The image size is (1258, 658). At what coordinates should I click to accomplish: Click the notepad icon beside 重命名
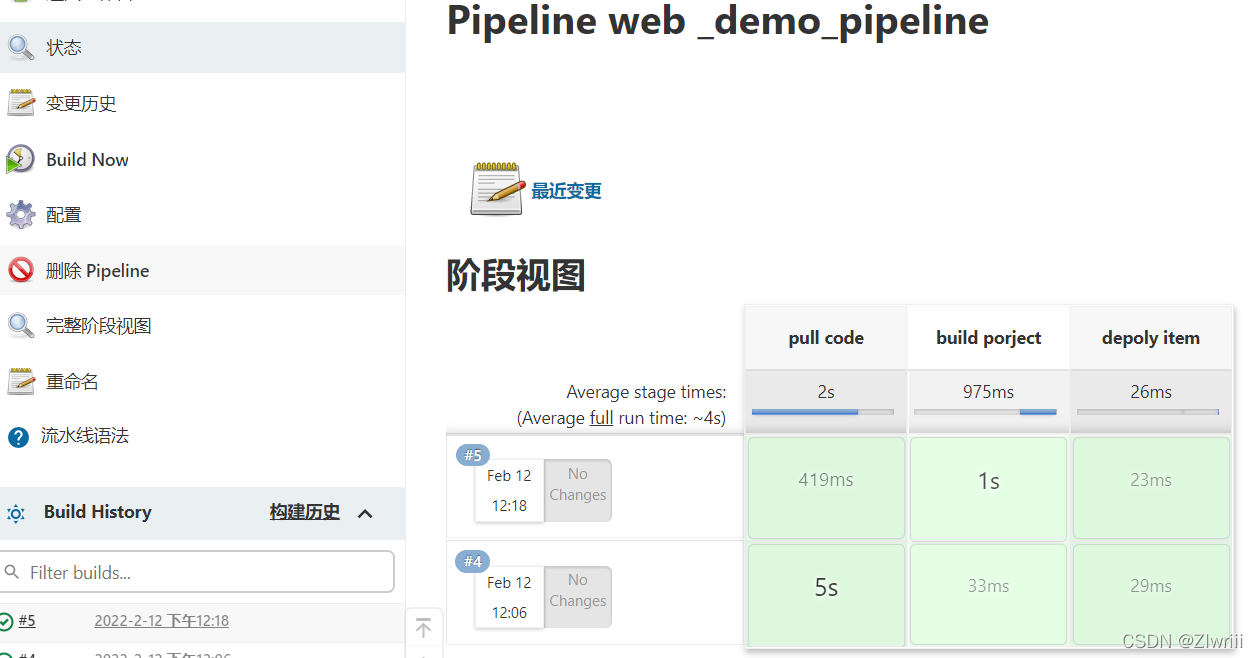(21, 381)
